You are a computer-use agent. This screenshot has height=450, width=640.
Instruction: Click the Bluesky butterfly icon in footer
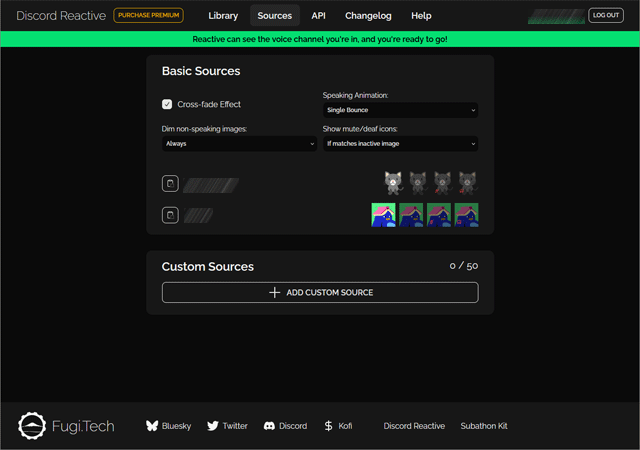(152, 426)
